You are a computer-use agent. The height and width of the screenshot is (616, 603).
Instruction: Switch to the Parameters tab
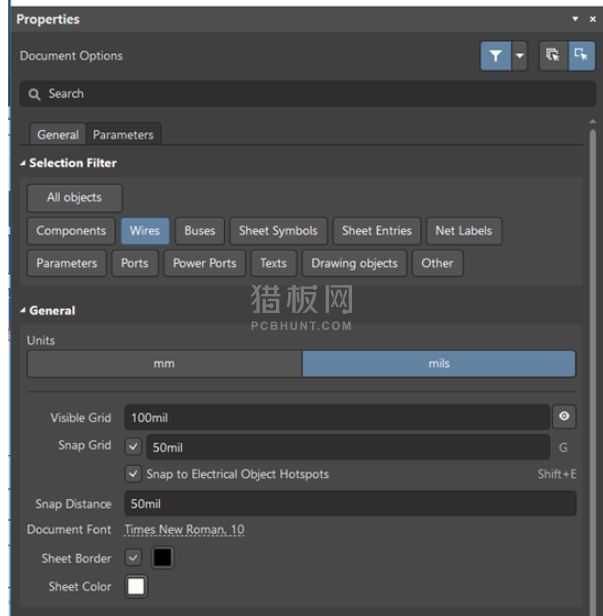point(123,135)
